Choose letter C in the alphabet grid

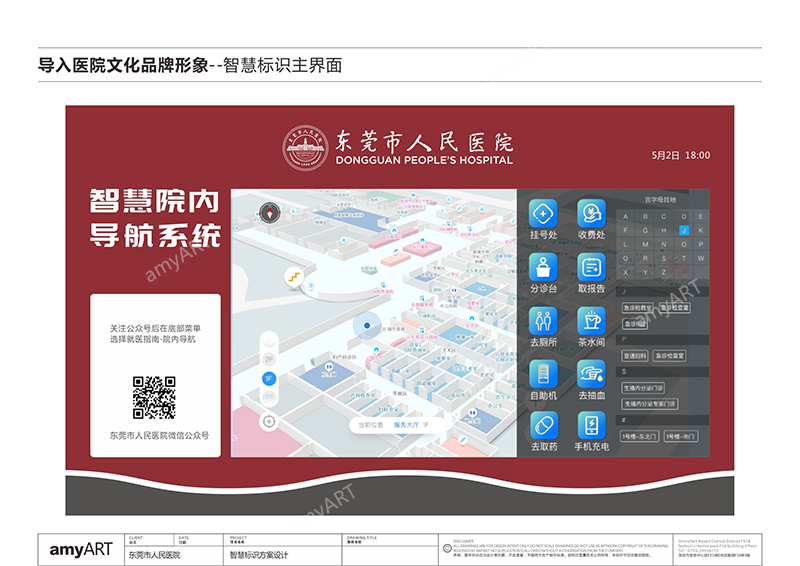pyautogui.click(x=664, y=216)
